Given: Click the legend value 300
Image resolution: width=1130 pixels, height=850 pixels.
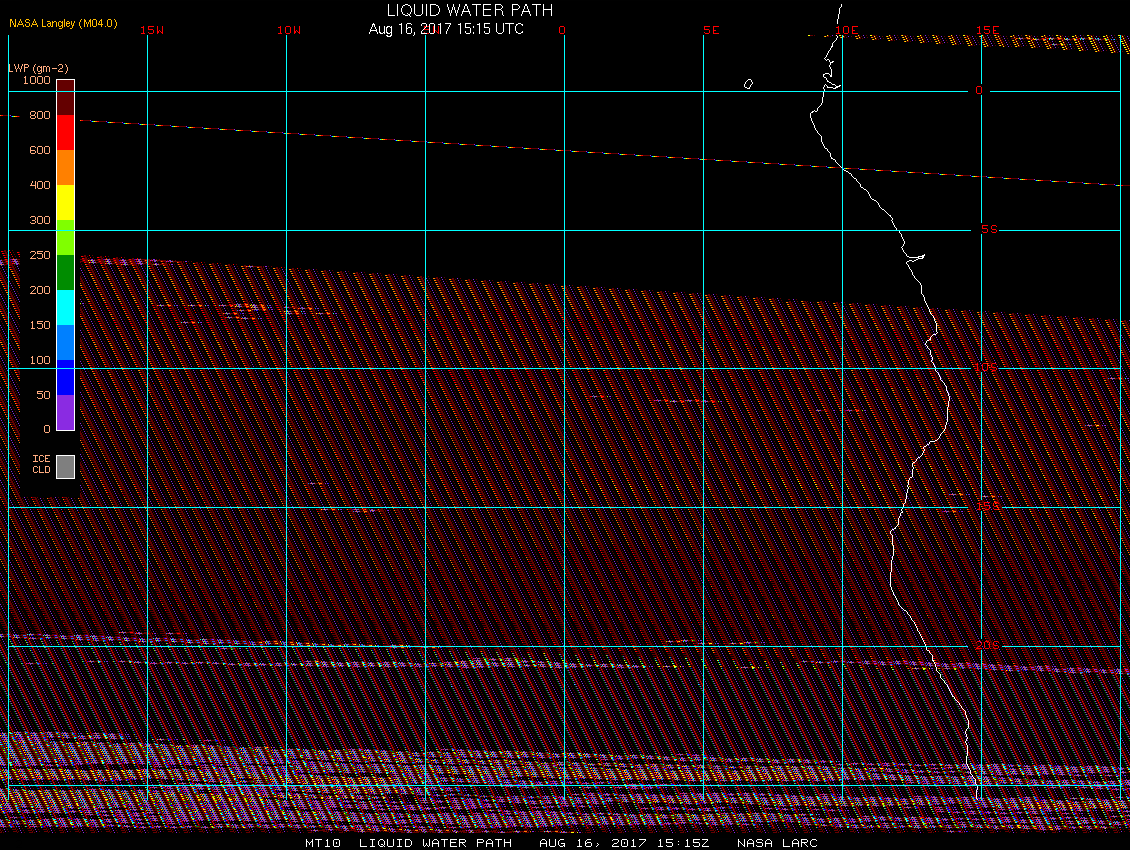Looking at the screenshot, I should click(40, 220).
